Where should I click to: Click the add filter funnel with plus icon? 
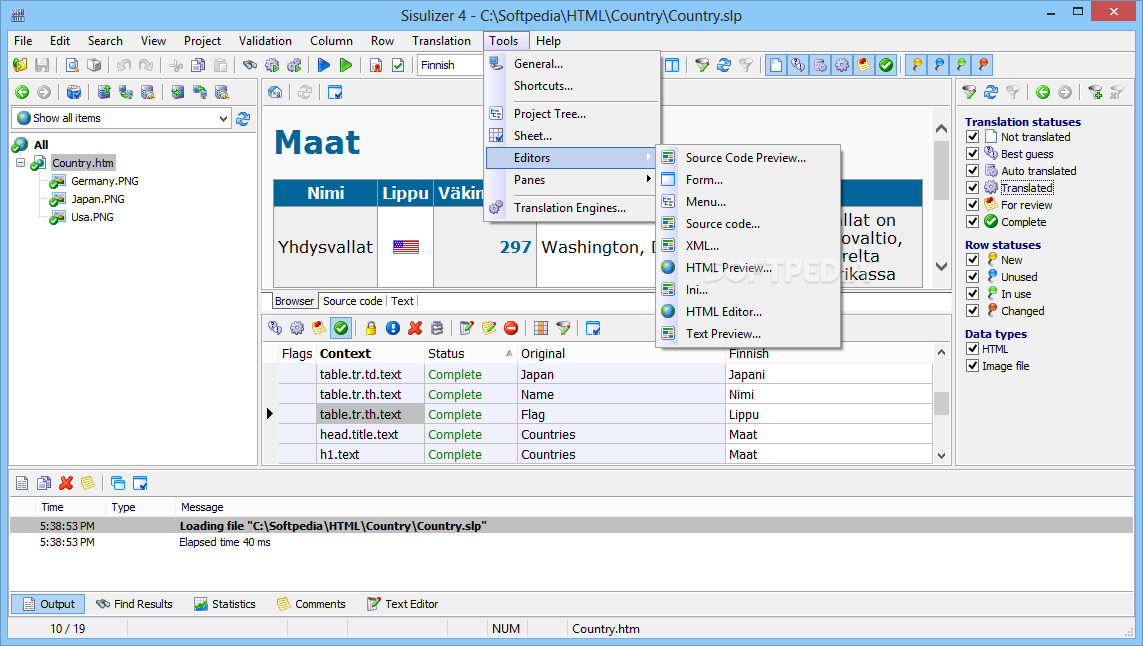coord(1094,92)
